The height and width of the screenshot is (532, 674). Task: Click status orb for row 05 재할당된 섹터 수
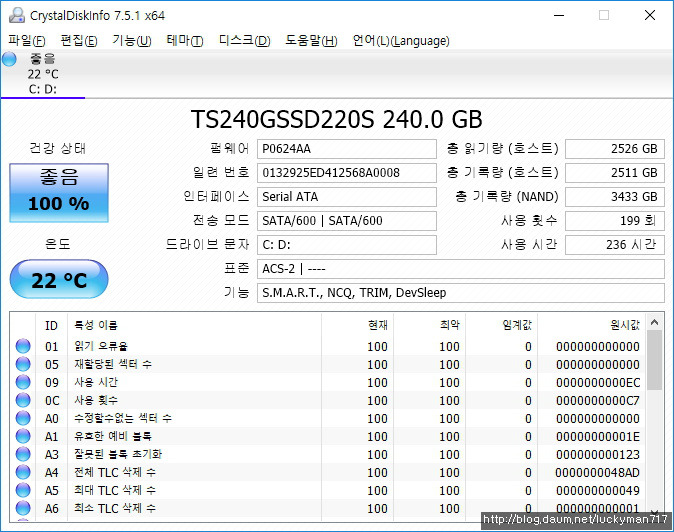tap(23, 364)
